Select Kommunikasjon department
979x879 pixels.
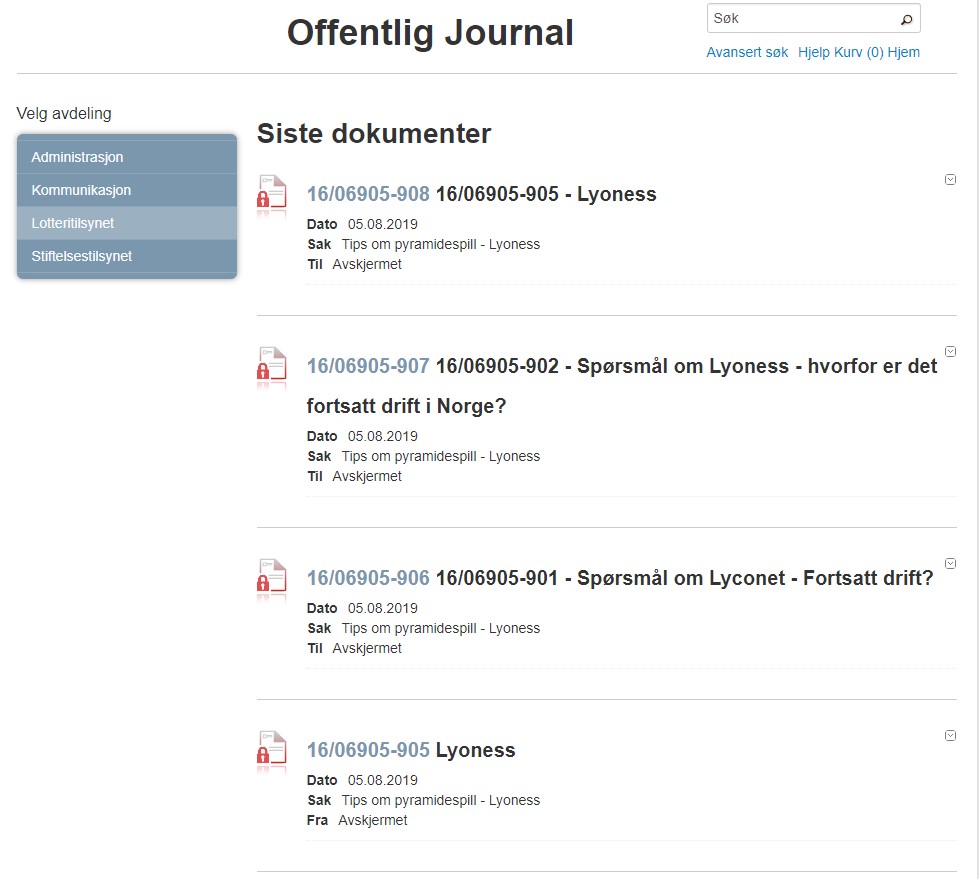[x=127, y=190]
